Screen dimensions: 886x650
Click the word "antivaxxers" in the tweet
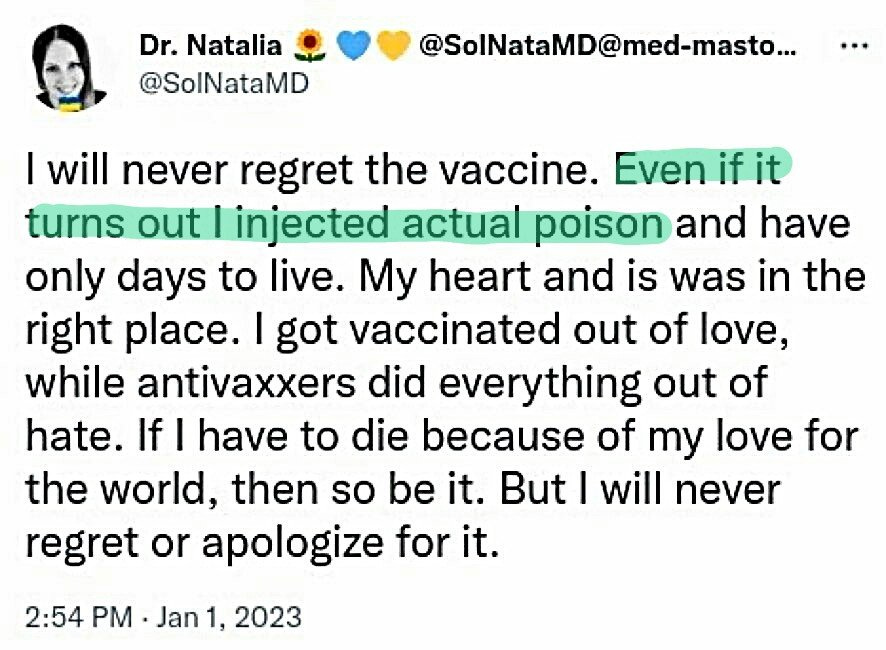coord(246,382)
